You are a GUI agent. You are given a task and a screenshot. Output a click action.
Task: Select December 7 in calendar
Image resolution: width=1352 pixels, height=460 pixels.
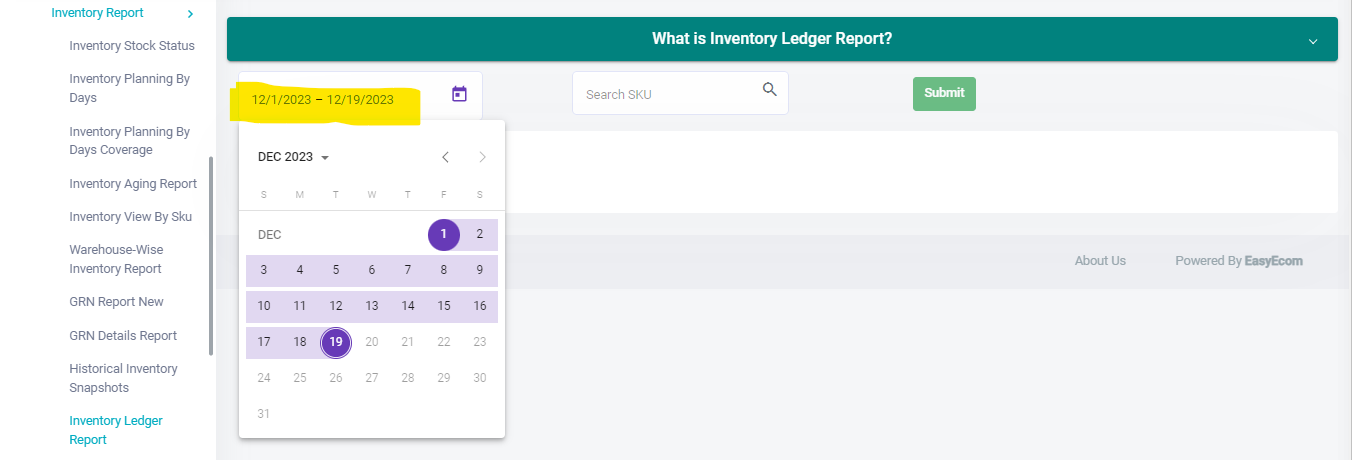pyautogui.click(x=408, y=270)
